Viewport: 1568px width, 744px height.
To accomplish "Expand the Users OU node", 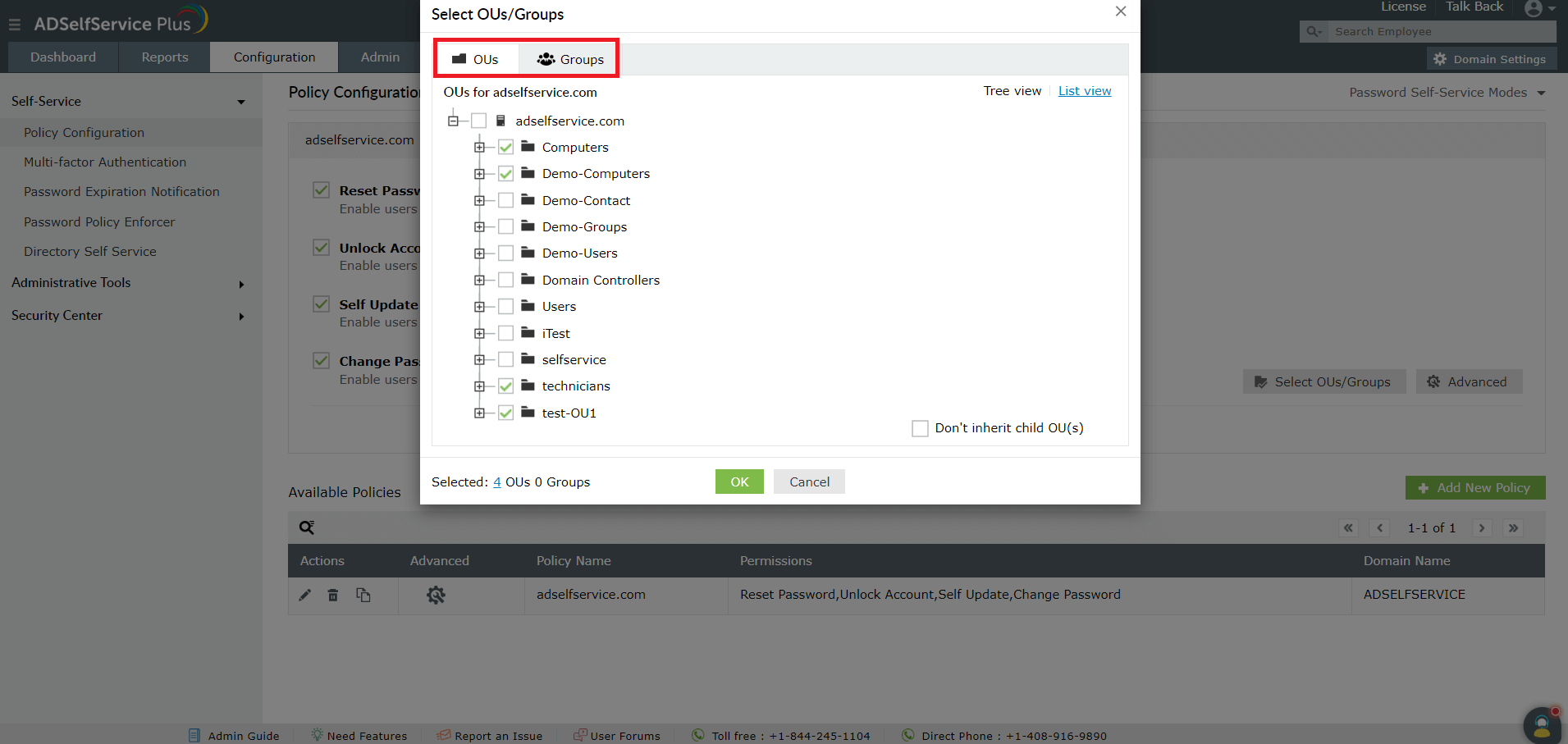I will (479, 307).
